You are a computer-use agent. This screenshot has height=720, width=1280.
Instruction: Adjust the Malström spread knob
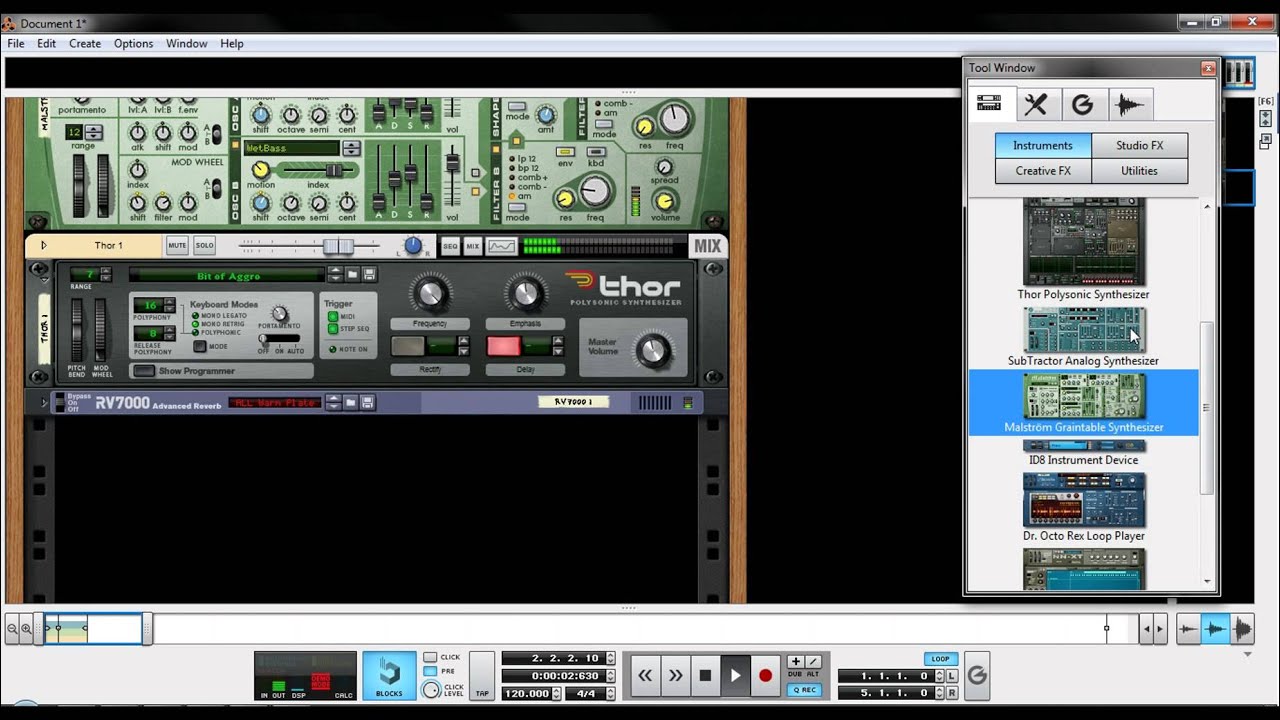664,167
